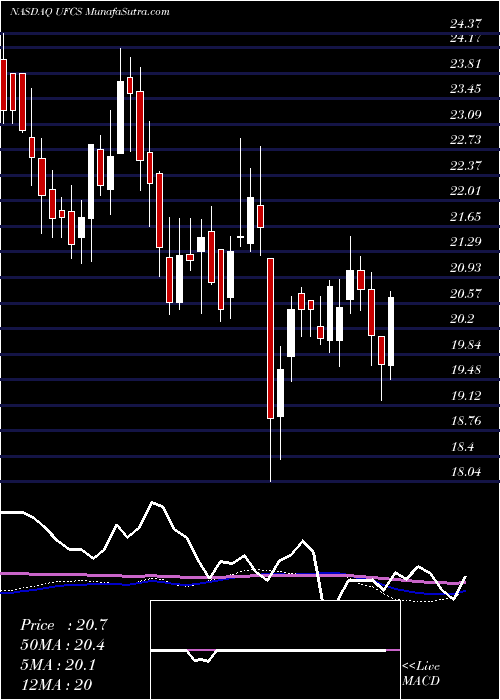This screenshot has width=500, height=700.
Task: Click the 20.2 price axis label
Action: point(461,320)
